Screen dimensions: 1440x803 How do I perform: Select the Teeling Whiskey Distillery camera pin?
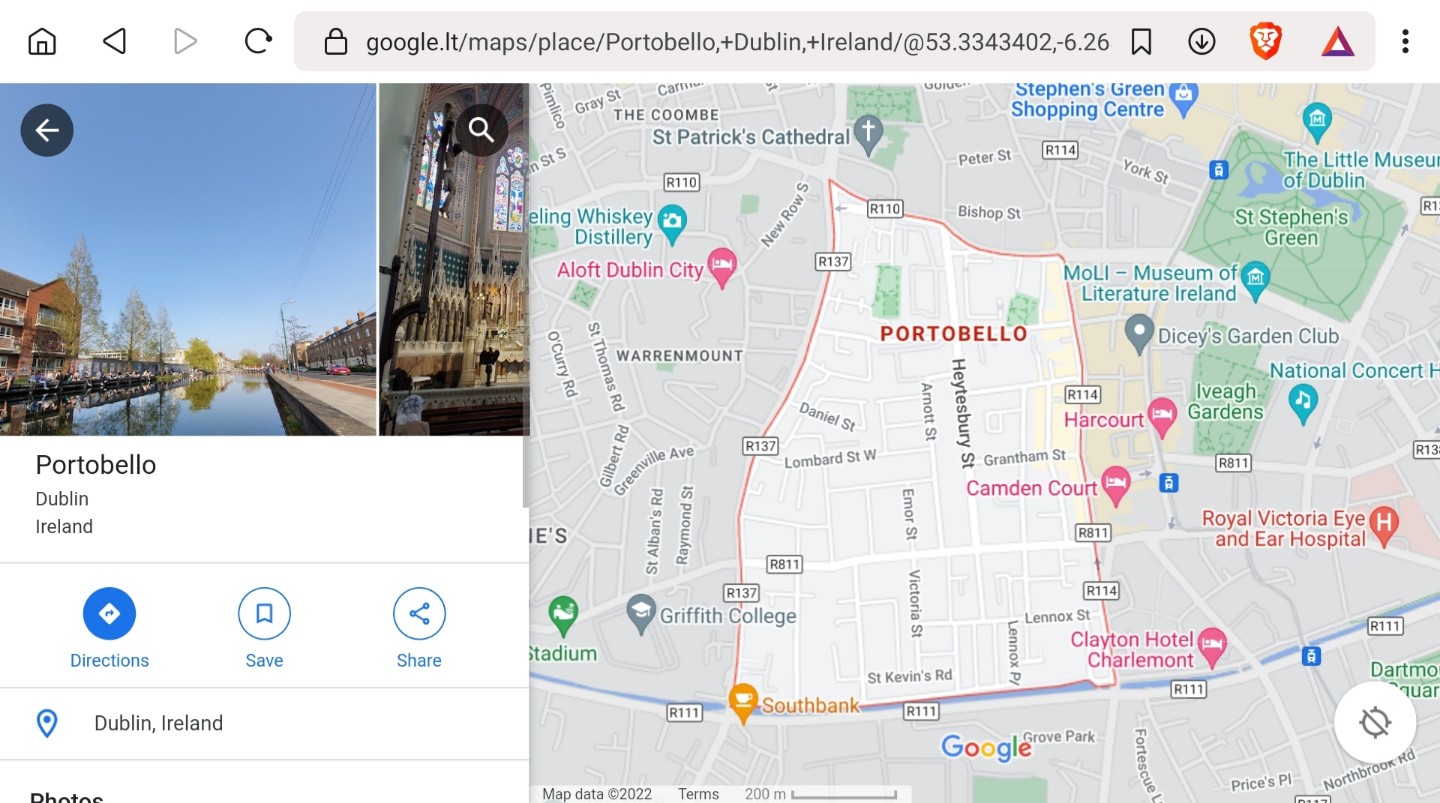point(672,223)
